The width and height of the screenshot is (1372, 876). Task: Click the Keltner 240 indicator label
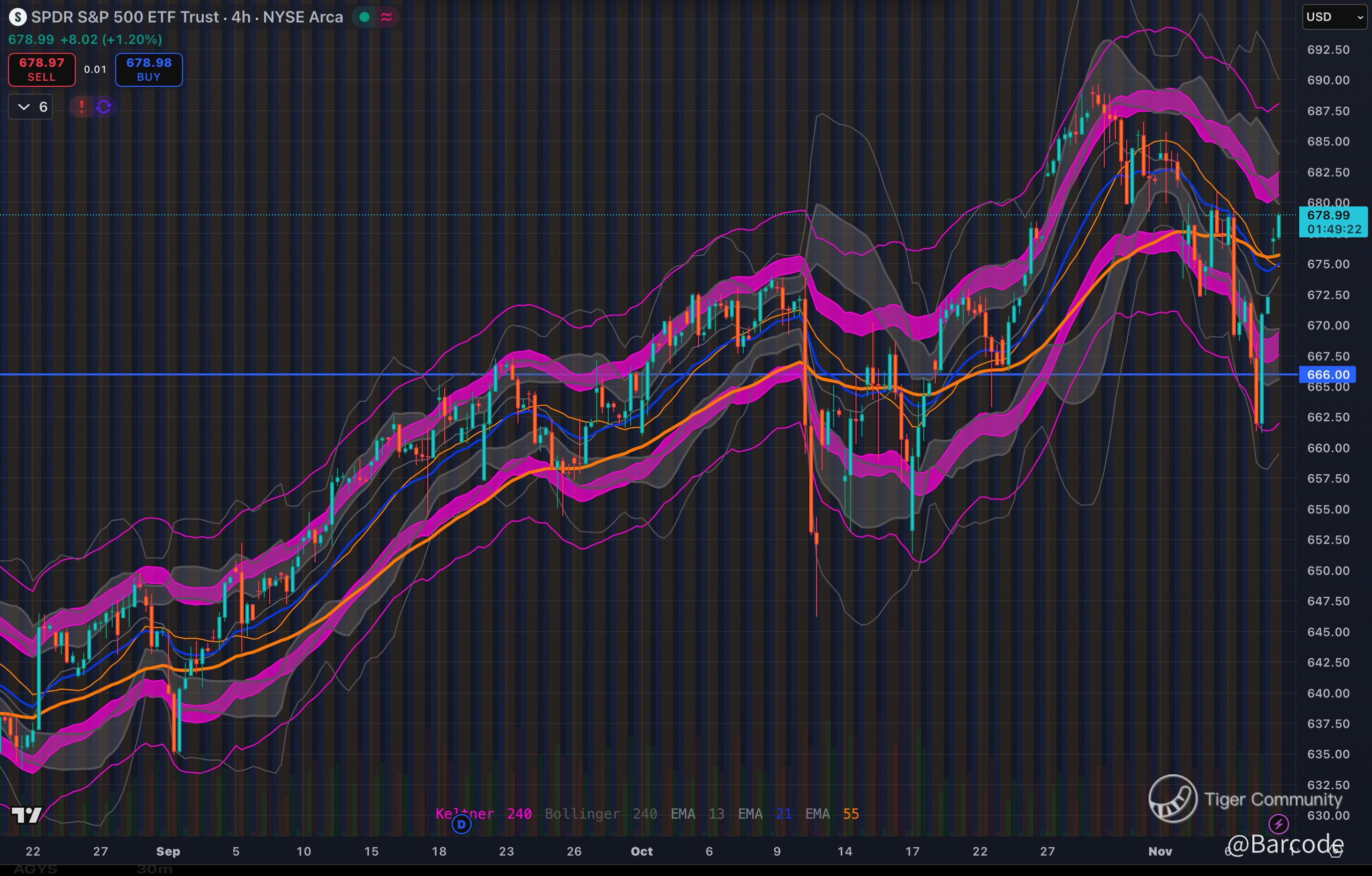tap(483, 813)
